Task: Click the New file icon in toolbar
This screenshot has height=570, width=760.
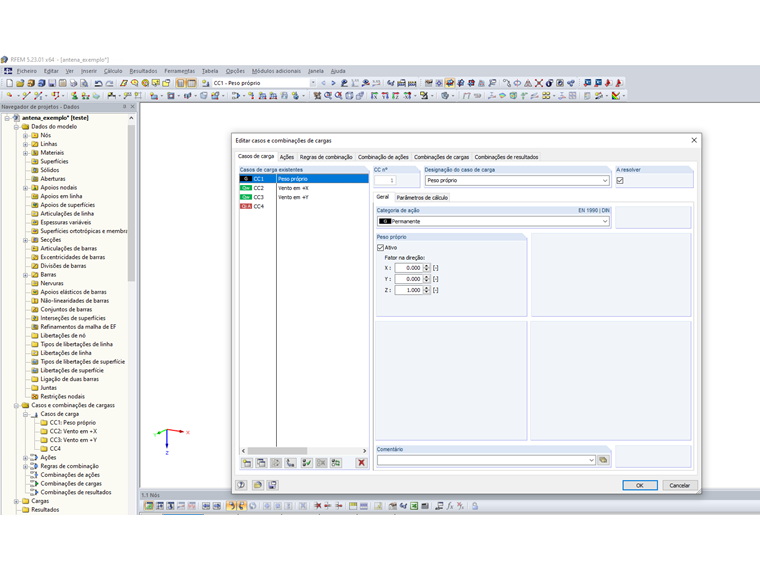Action: (x=9, y=83)
